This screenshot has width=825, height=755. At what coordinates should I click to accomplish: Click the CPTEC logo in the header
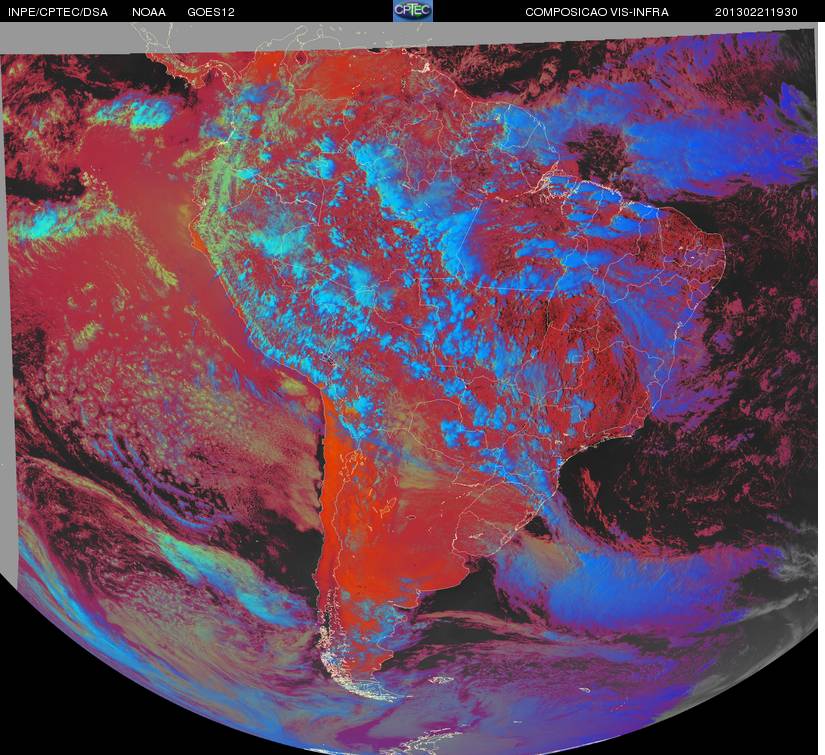413,11
